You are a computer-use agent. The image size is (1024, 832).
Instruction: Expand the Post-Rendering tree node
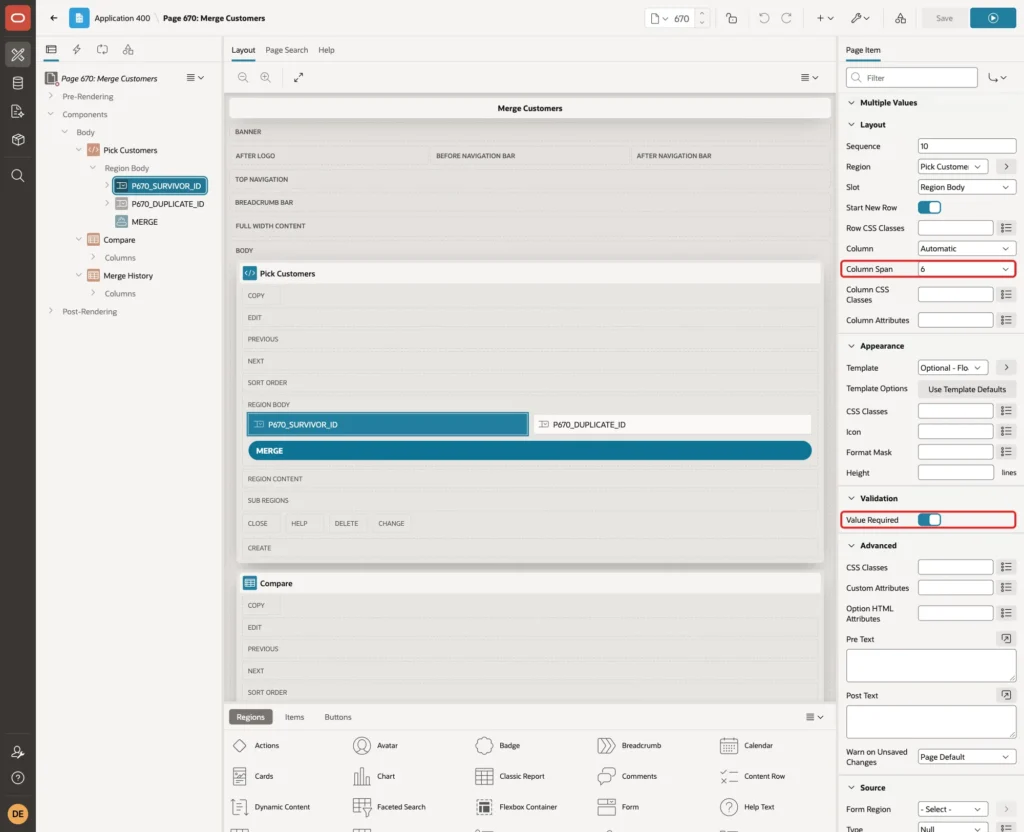[x=51, y=311]
